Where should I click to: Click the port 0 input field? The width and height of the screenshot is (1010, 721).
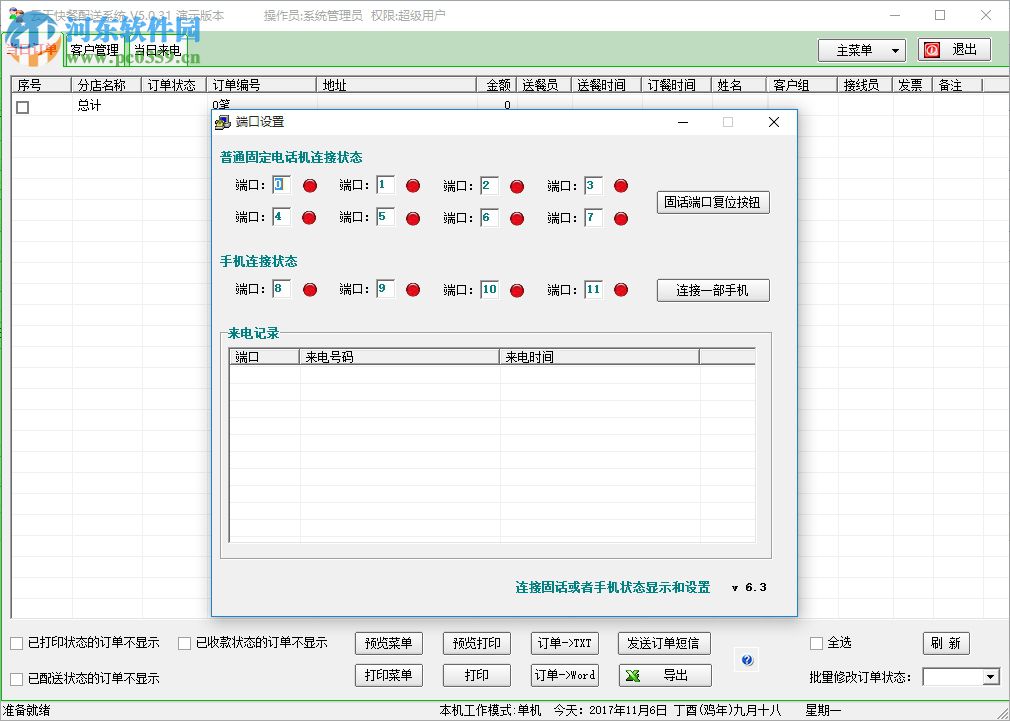(281, 185)
